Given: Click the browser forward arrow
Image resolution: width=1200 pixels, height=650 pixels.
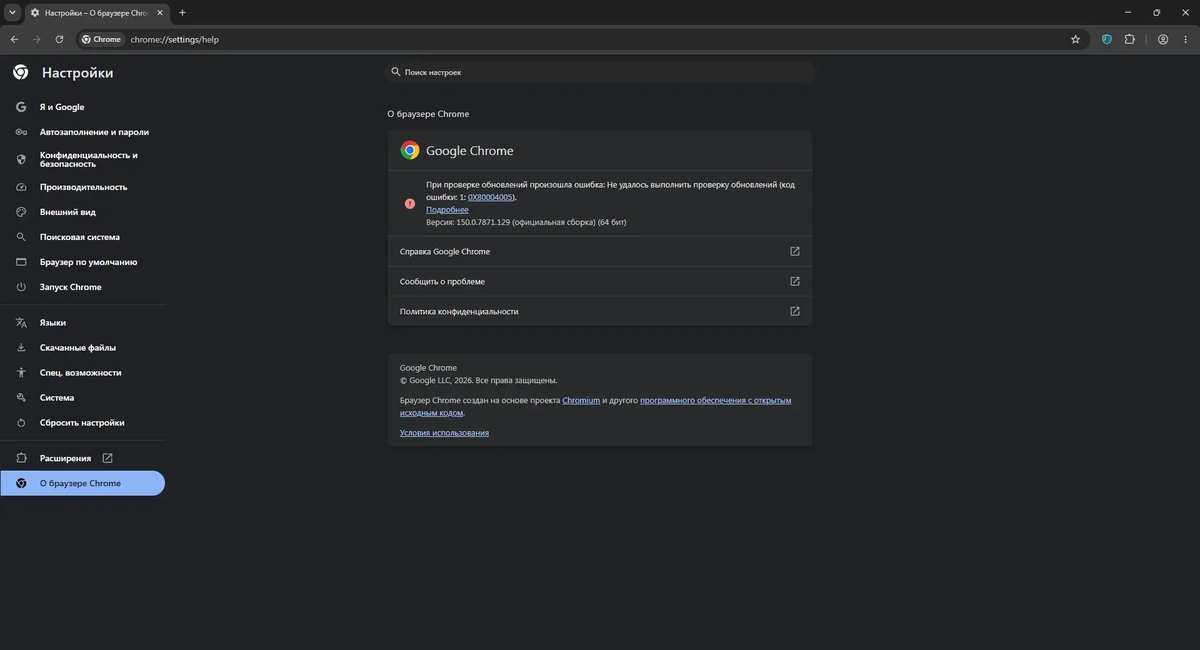Looking at the screenshot, I should pyautogui.click(x=37, y=39).
